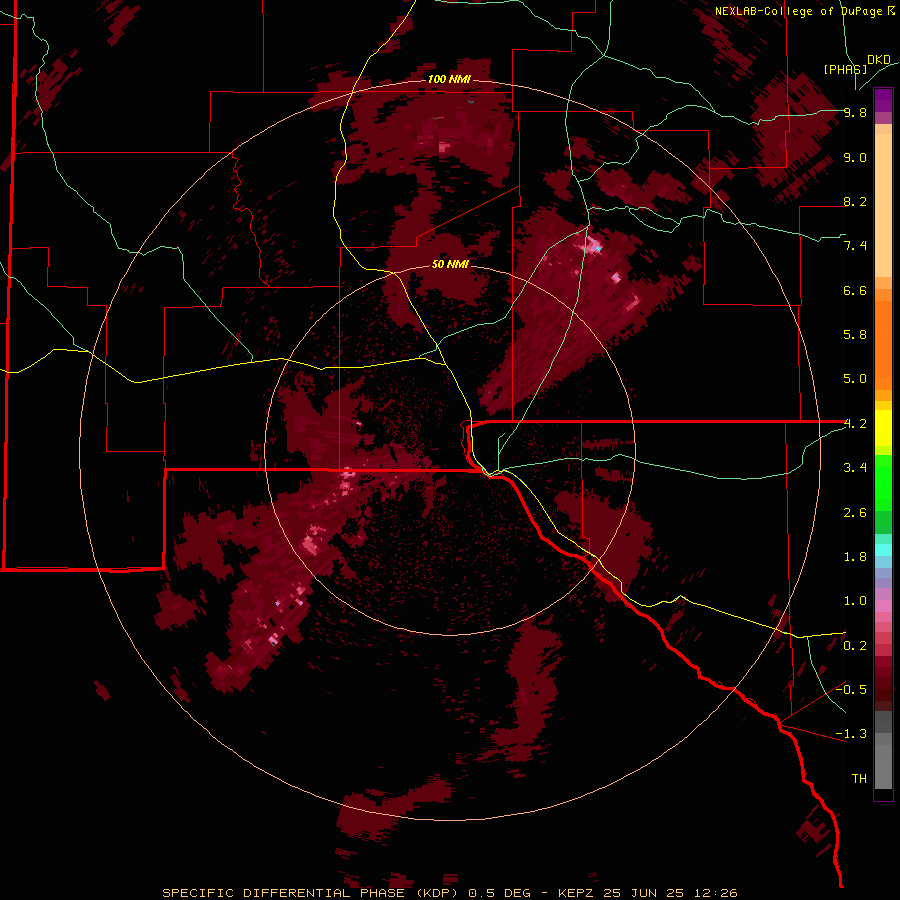Click the TH threshold label on the legend

click(859, 779)
